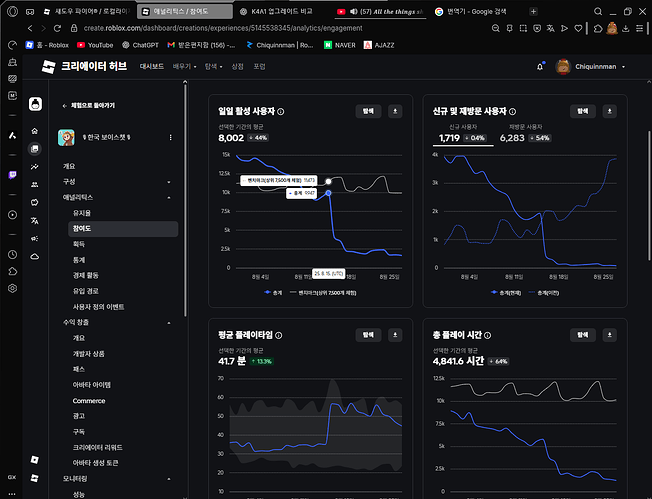Open the analytics trend icon in sidebar

click(x=35, y=167)
